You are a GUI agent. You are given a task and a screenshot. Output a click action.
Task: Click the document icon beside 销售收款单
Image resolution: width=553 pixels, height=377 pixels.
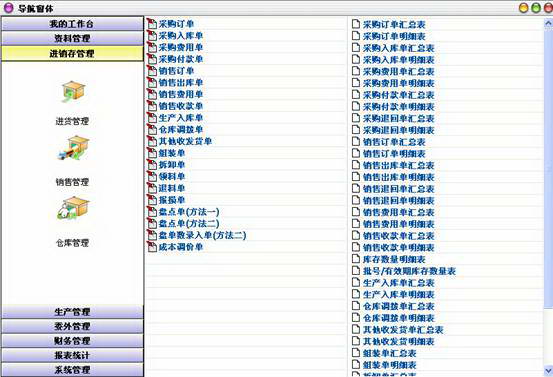pos(152,106)
